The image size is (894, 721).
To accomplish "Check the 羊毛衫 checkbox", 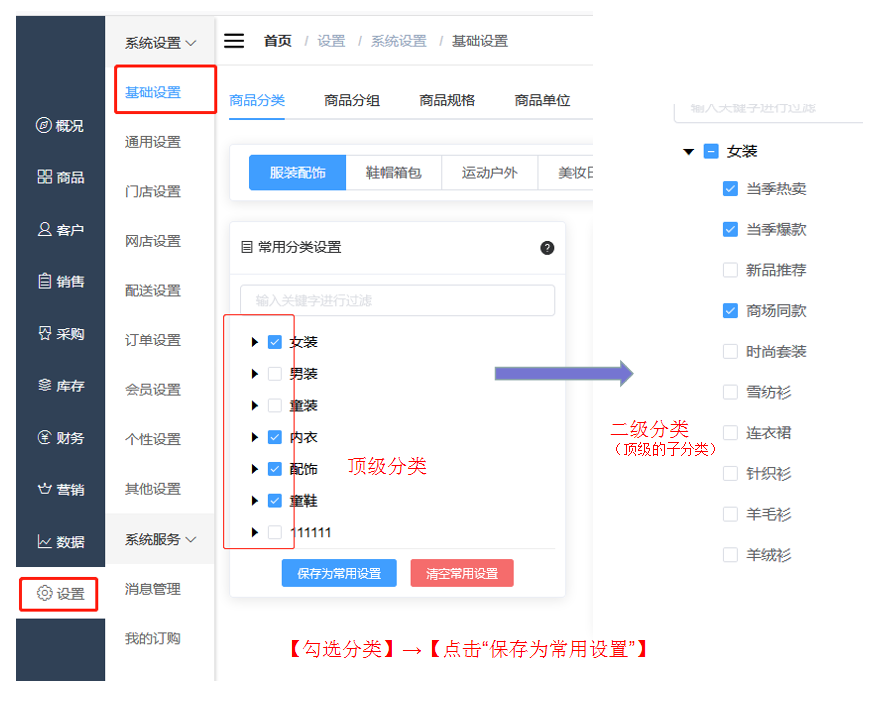I will pyautogui.click(x=730, y=514).
